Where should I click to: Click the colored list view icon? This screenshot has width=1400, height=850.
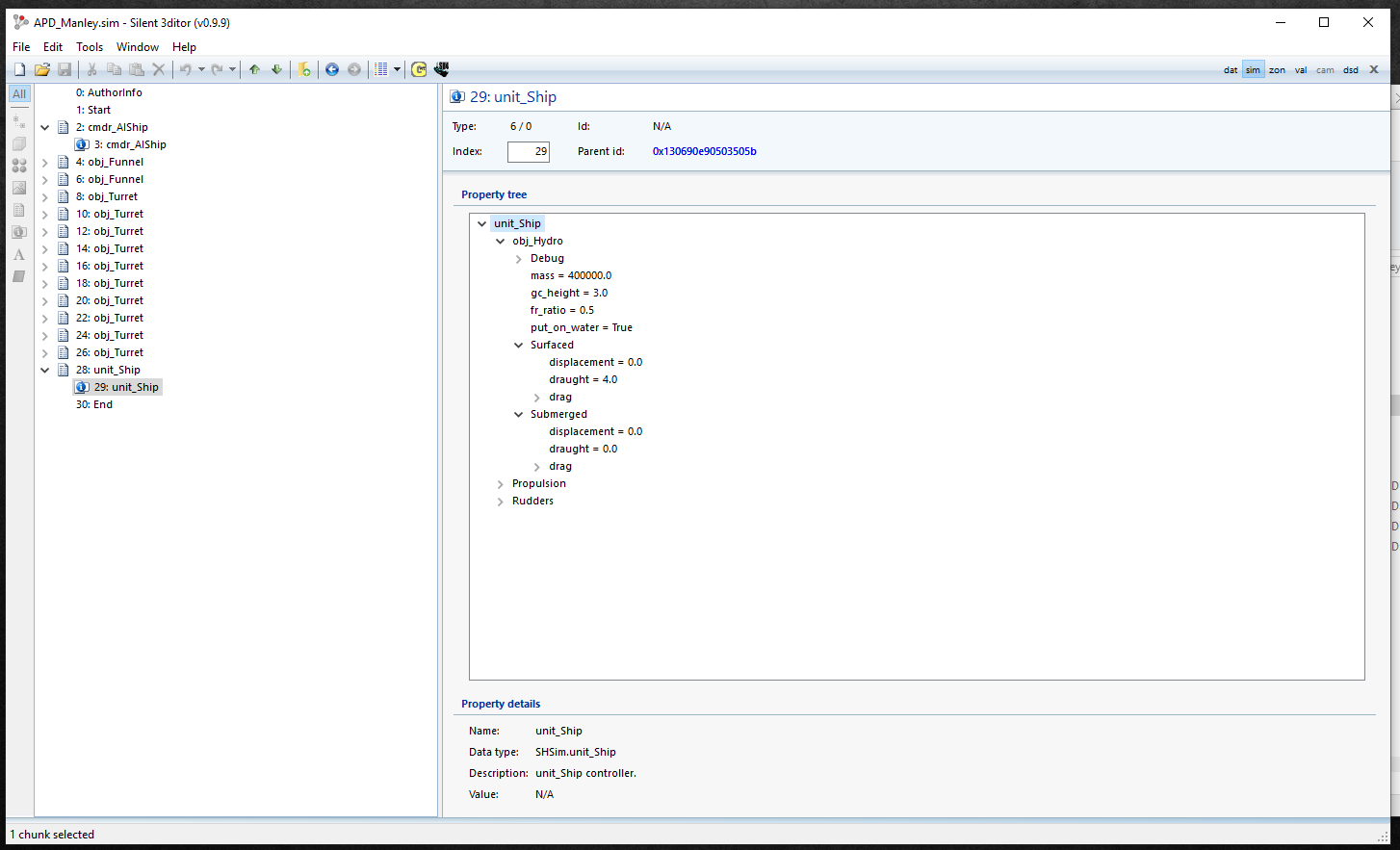click(381, 69)
